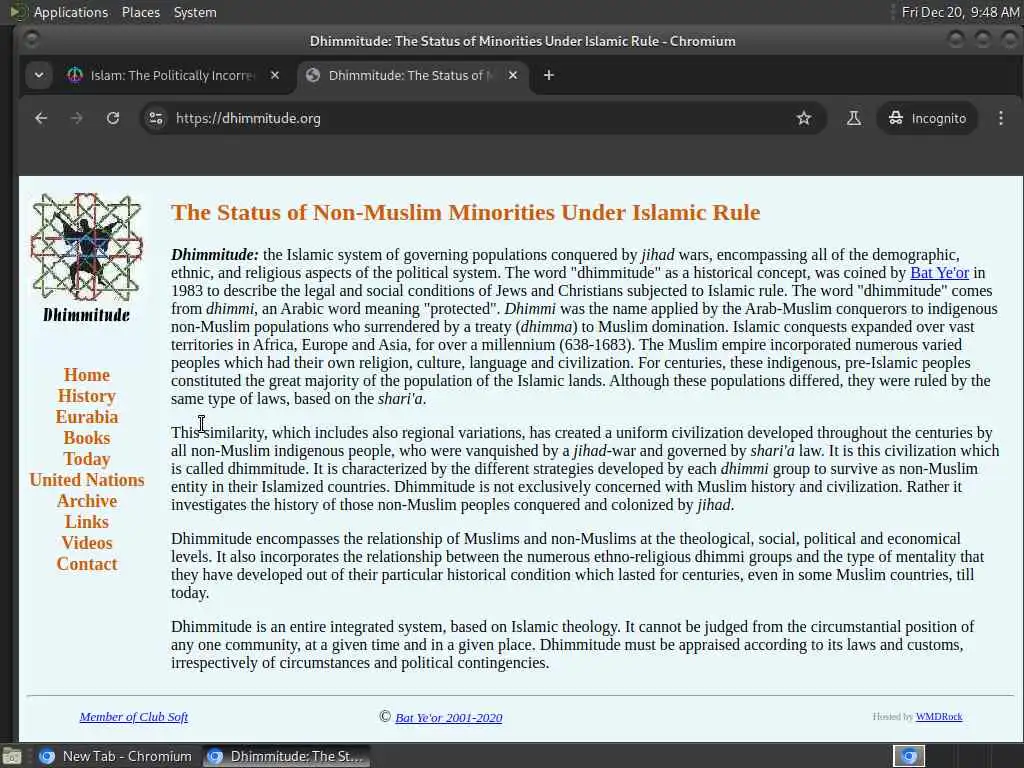Click Member of Club Soft footer link
This screenshot has height=768, width=1024.
(134, 717)
